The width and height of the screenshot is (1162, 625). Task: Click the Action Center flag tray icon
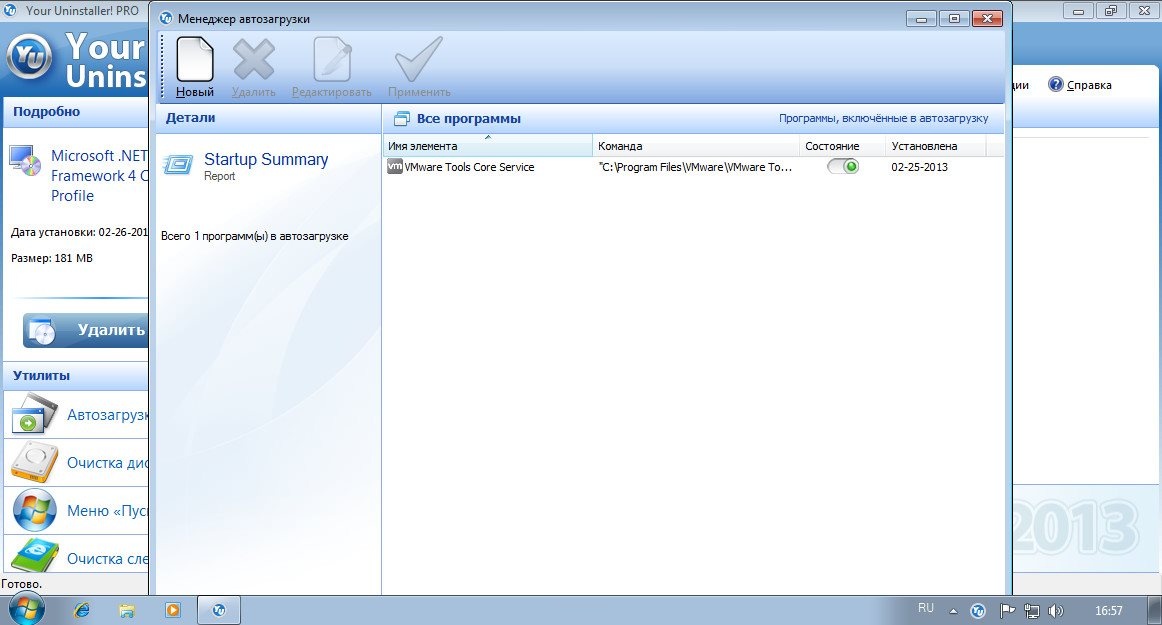(x=1007, y=611)
